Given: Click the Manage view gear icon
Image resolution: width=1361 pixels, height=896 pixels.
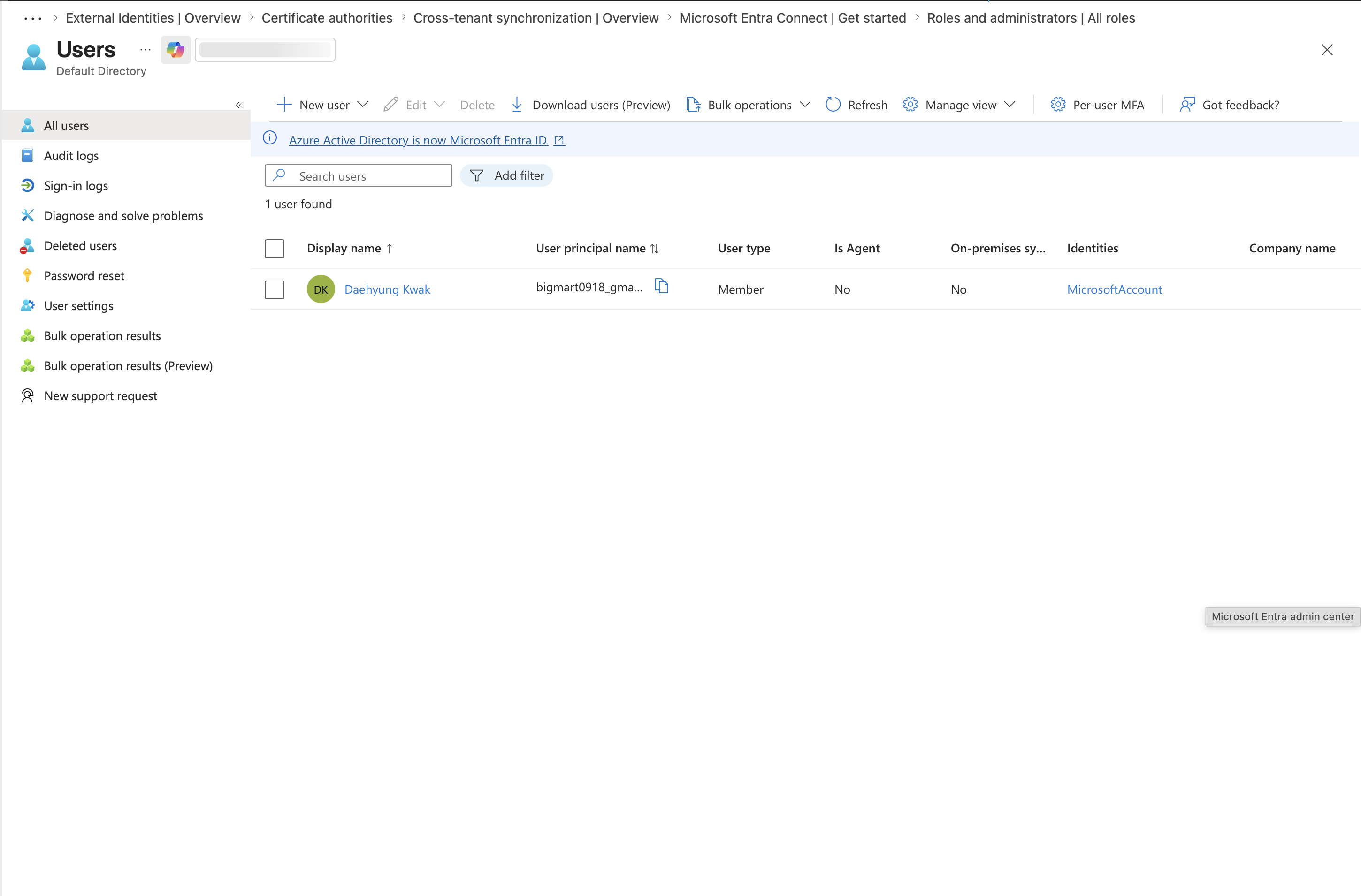Looking at the screenshot, I should point(910,105).
